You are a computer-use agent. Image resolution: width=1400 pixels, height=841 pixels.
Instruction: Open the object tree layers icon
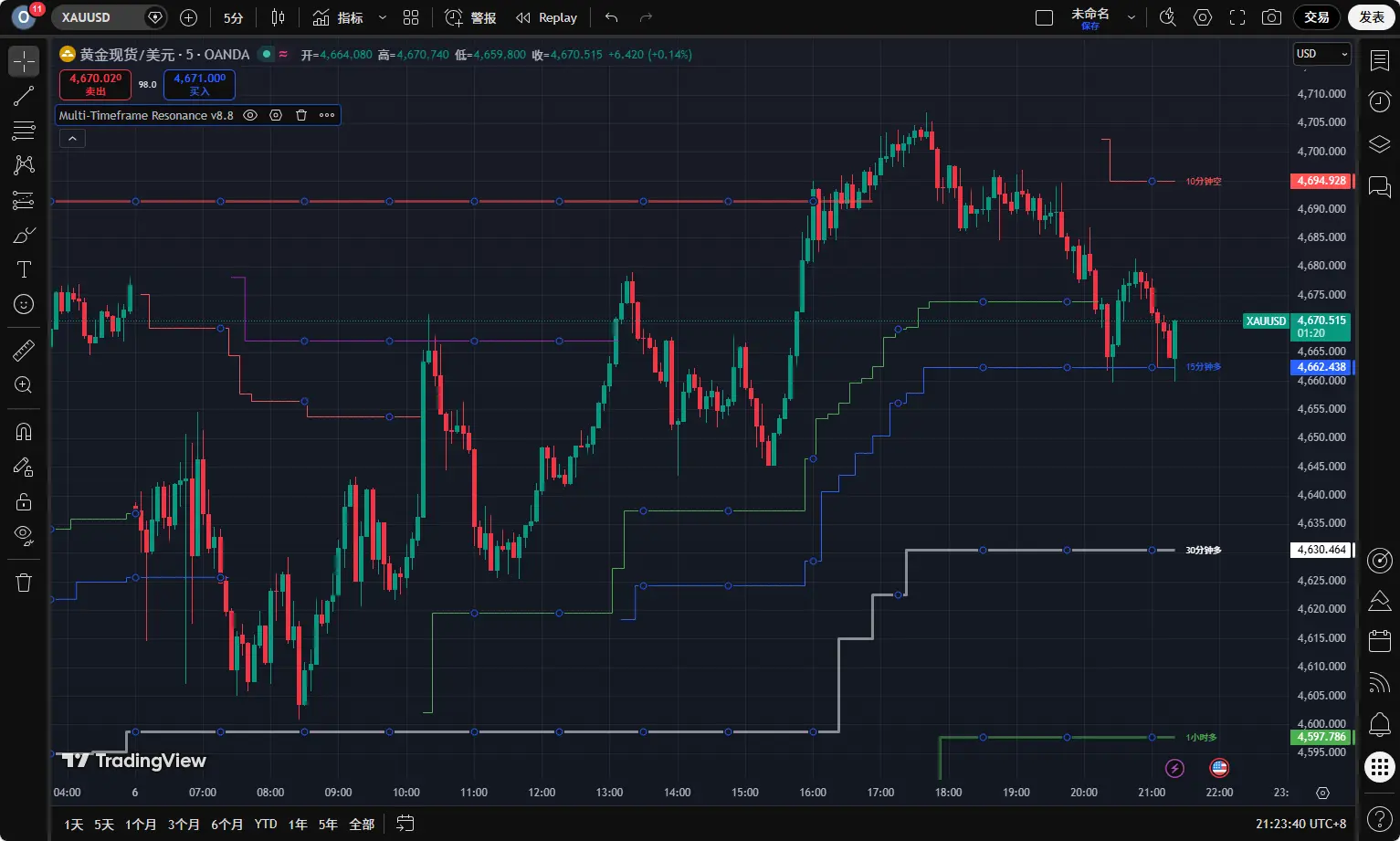[1380, 144]
